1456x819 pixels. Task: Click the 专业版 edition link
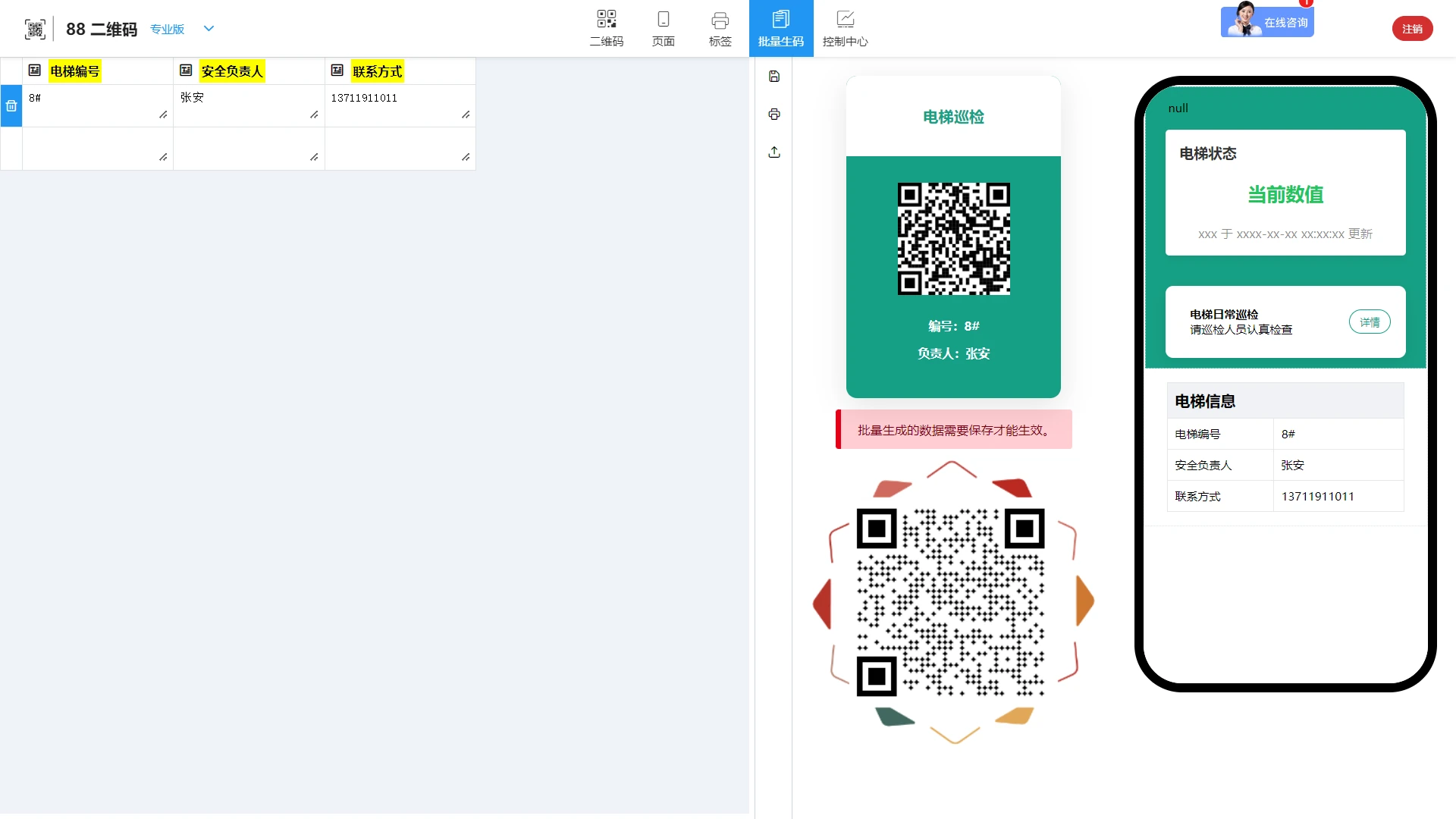point(168,29)
